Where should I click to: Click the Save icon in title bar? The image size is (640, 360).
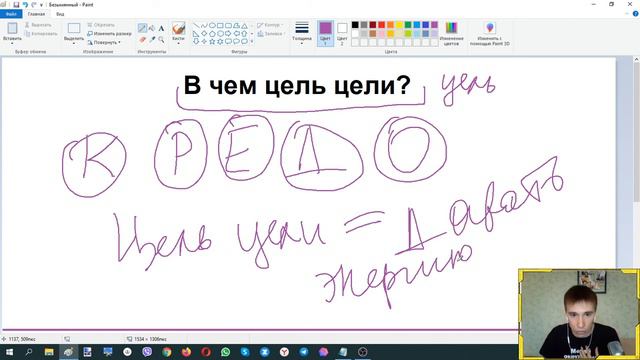[x=16, y=4]
